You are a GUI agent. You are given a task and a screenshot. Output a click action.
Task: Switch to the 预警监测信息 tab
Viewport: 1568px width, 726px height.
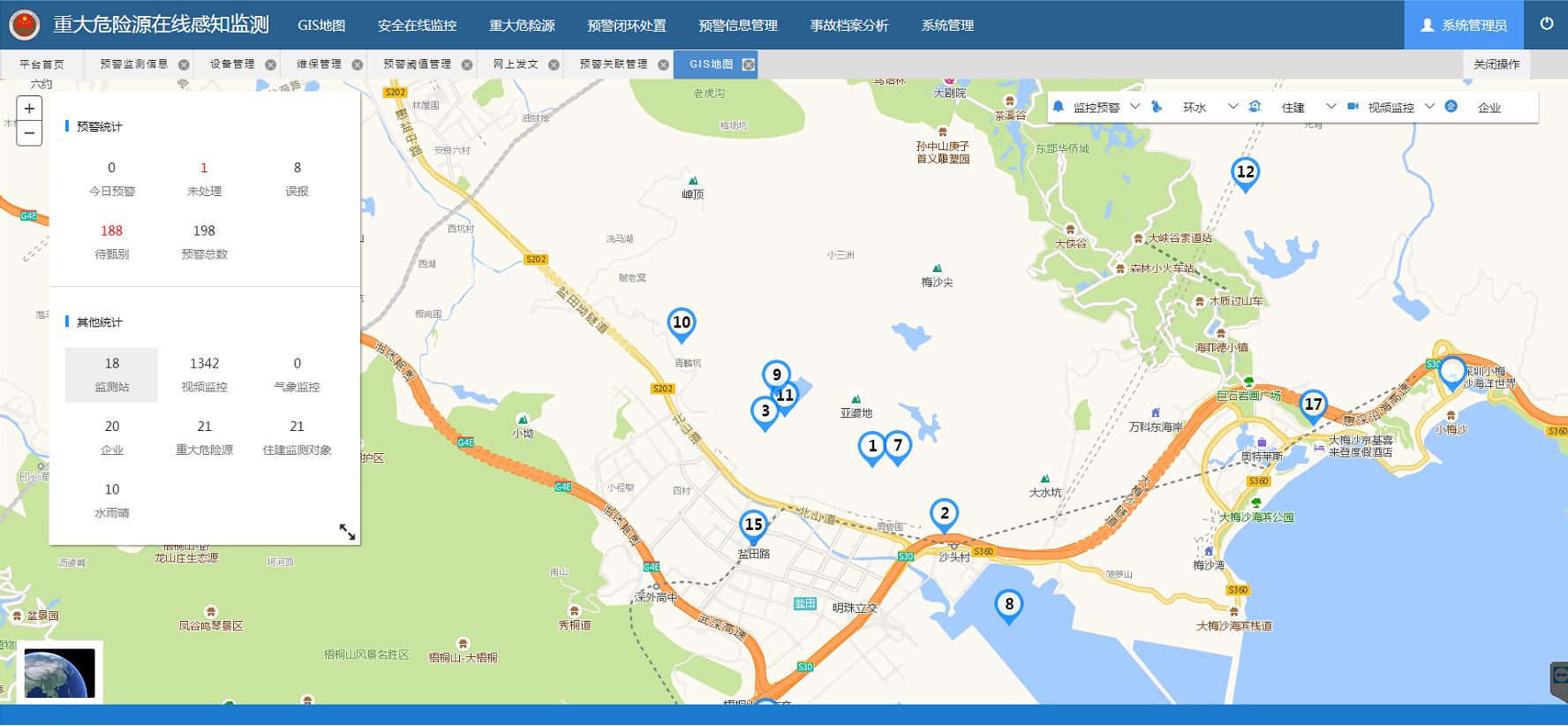pos(133,64)
